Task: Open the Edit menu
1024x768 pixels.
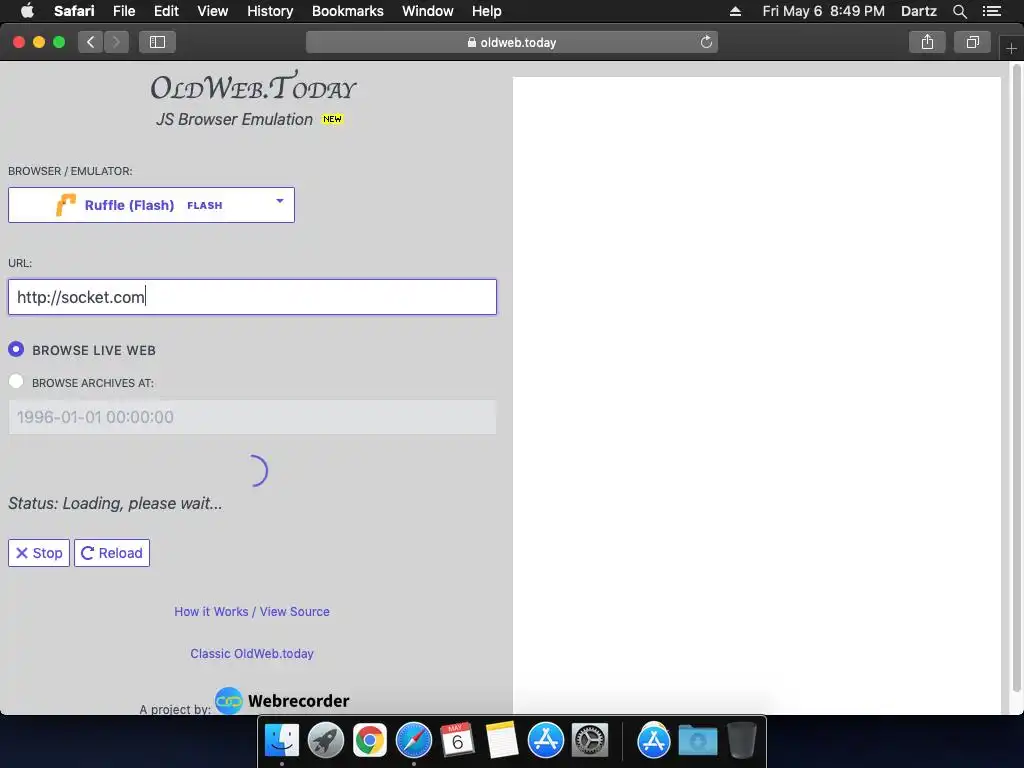Action: point(166,11)
